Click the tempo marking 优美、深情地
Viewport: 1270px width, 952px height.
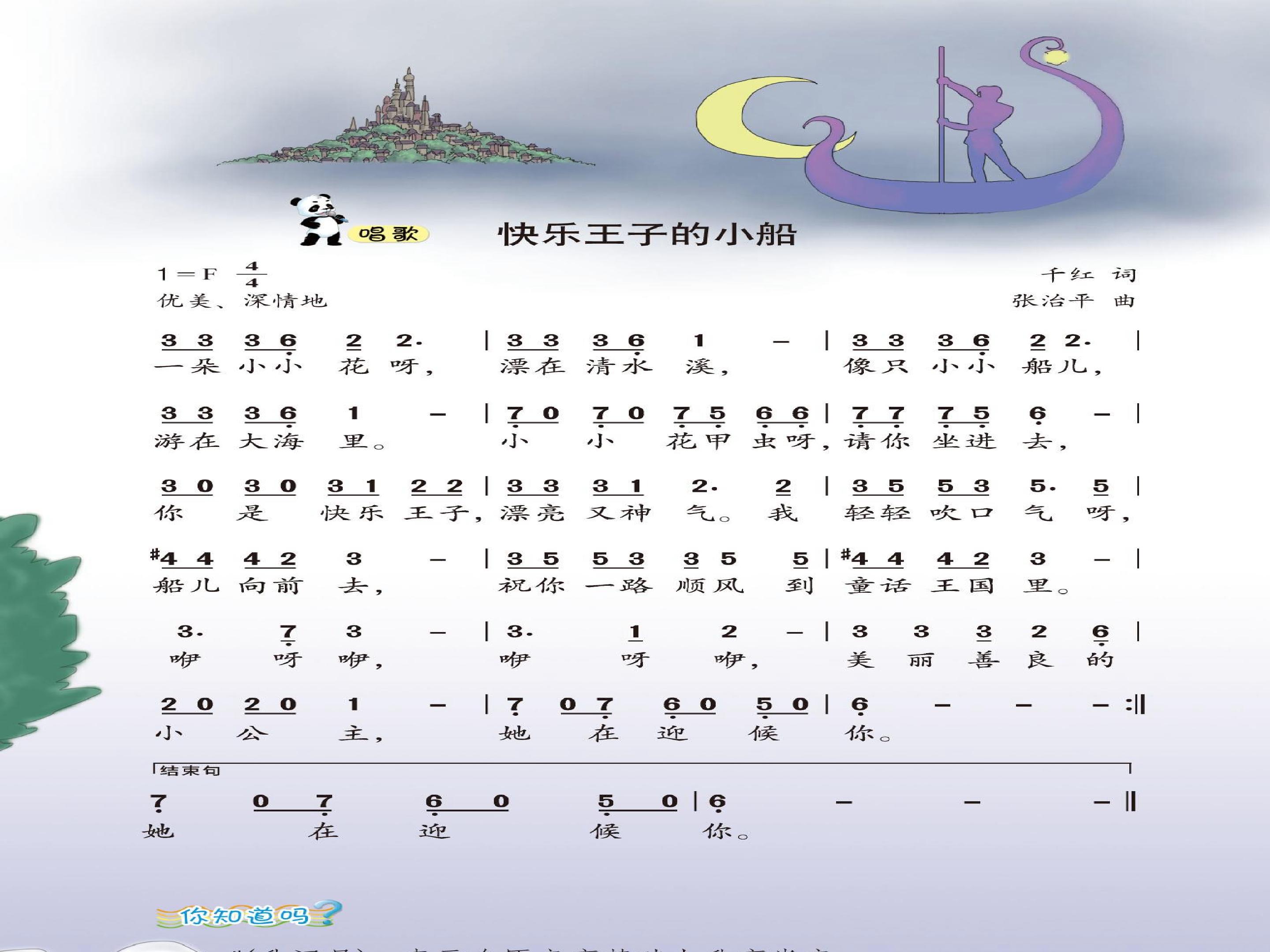click(242, 301)
